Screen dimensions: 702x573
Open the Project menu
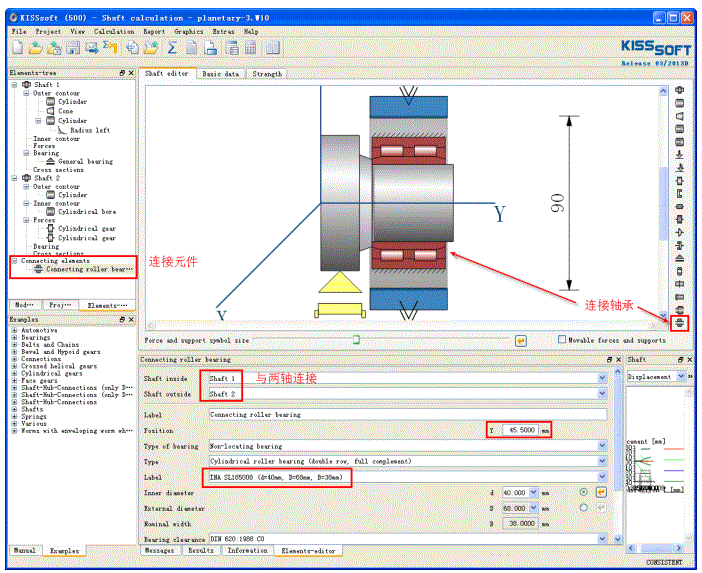click(x=48, y=31)
